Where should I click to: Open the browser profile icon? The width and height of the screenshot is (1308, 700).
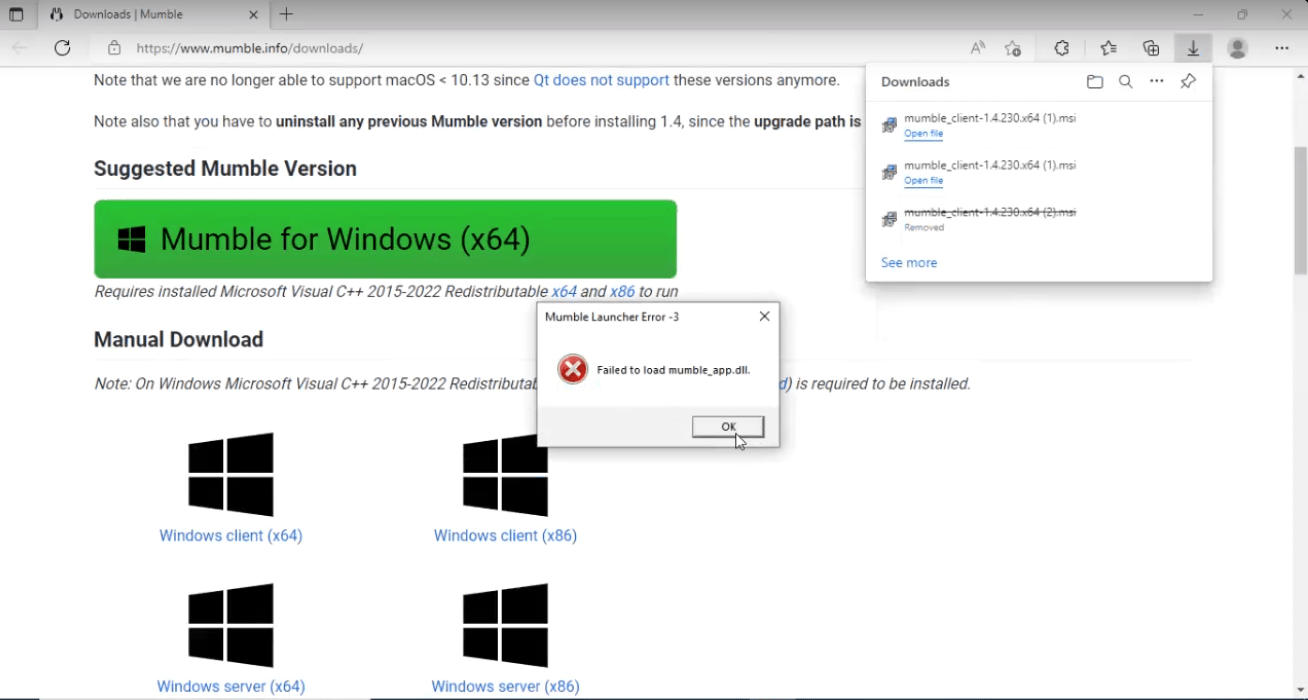point(1238,48)
